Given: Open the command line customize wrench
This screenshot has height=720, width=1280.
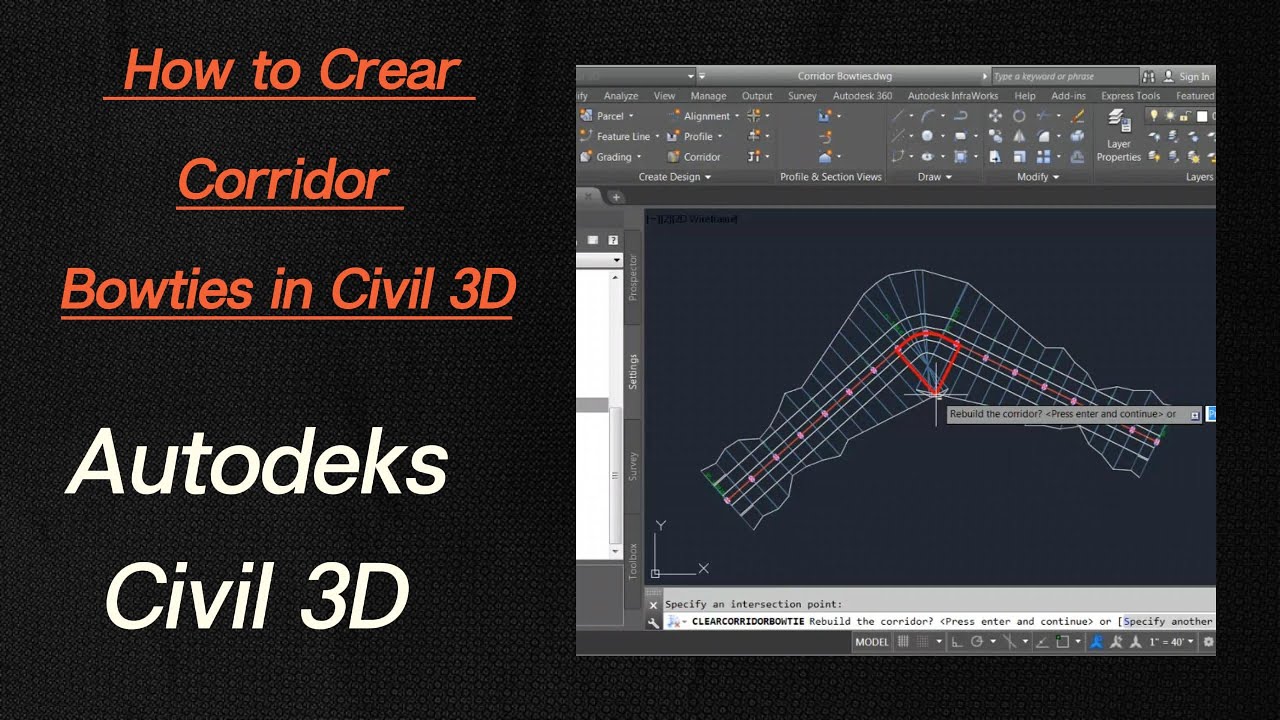Looking at the screenshot, I should click(654, 622).
